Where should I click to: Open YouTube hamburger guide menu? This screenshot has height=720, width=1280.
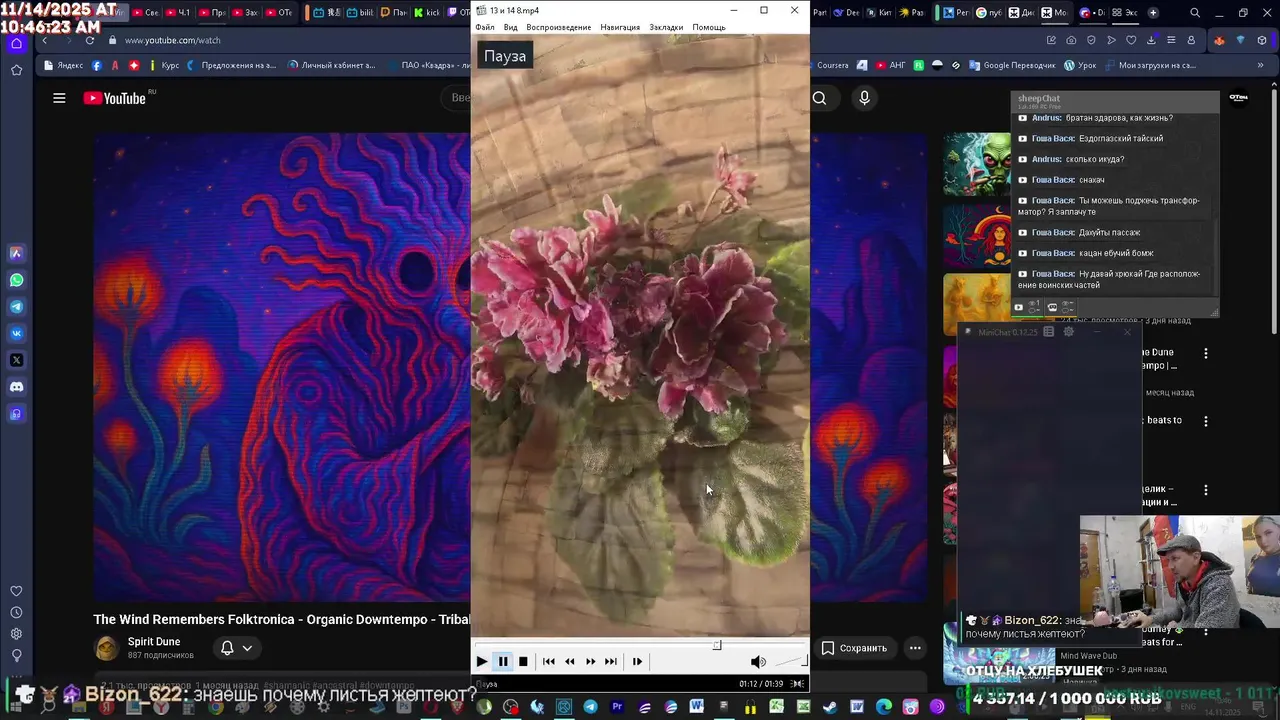coord(59,98)
